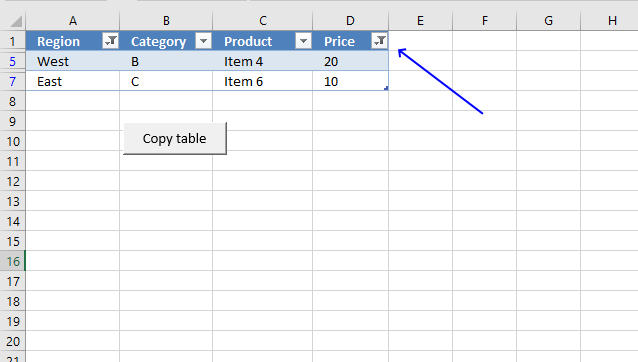Select column G header
Viewport: 638px width, 362px height.
(548, 20)
